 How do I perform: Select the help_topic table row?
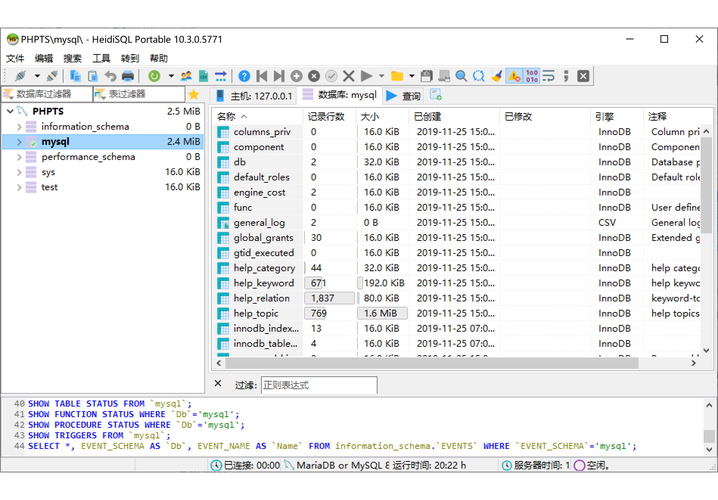(256, 313)
